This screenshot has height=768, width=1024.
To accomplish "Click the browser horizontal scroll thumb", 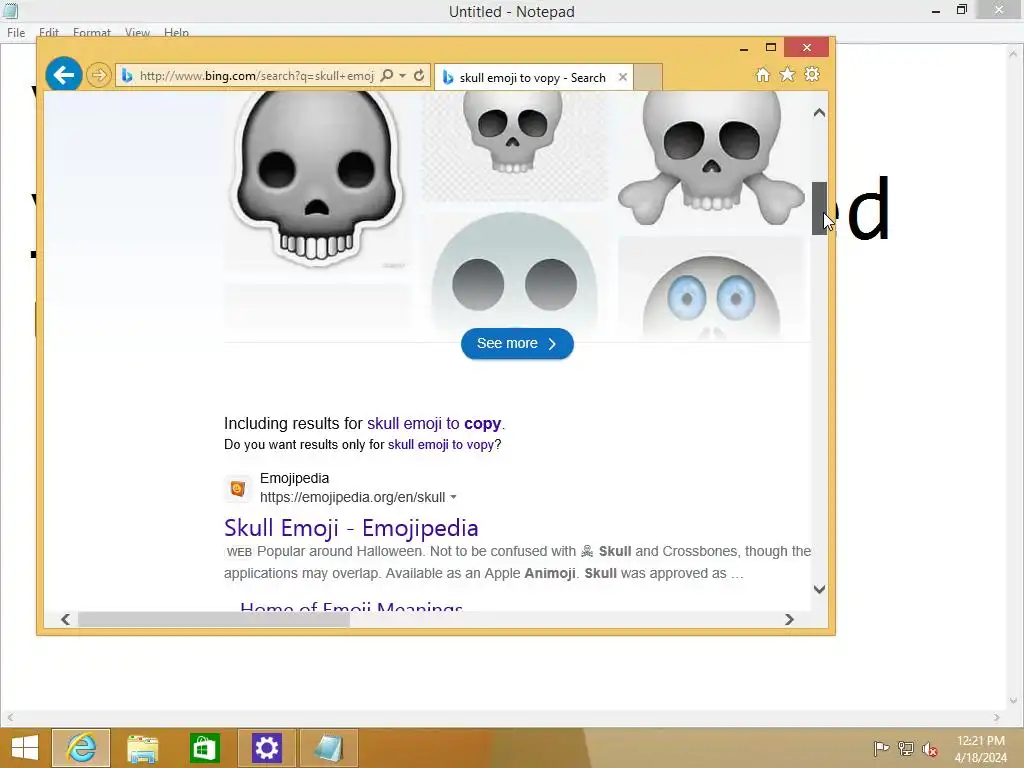I will [214, 619].
